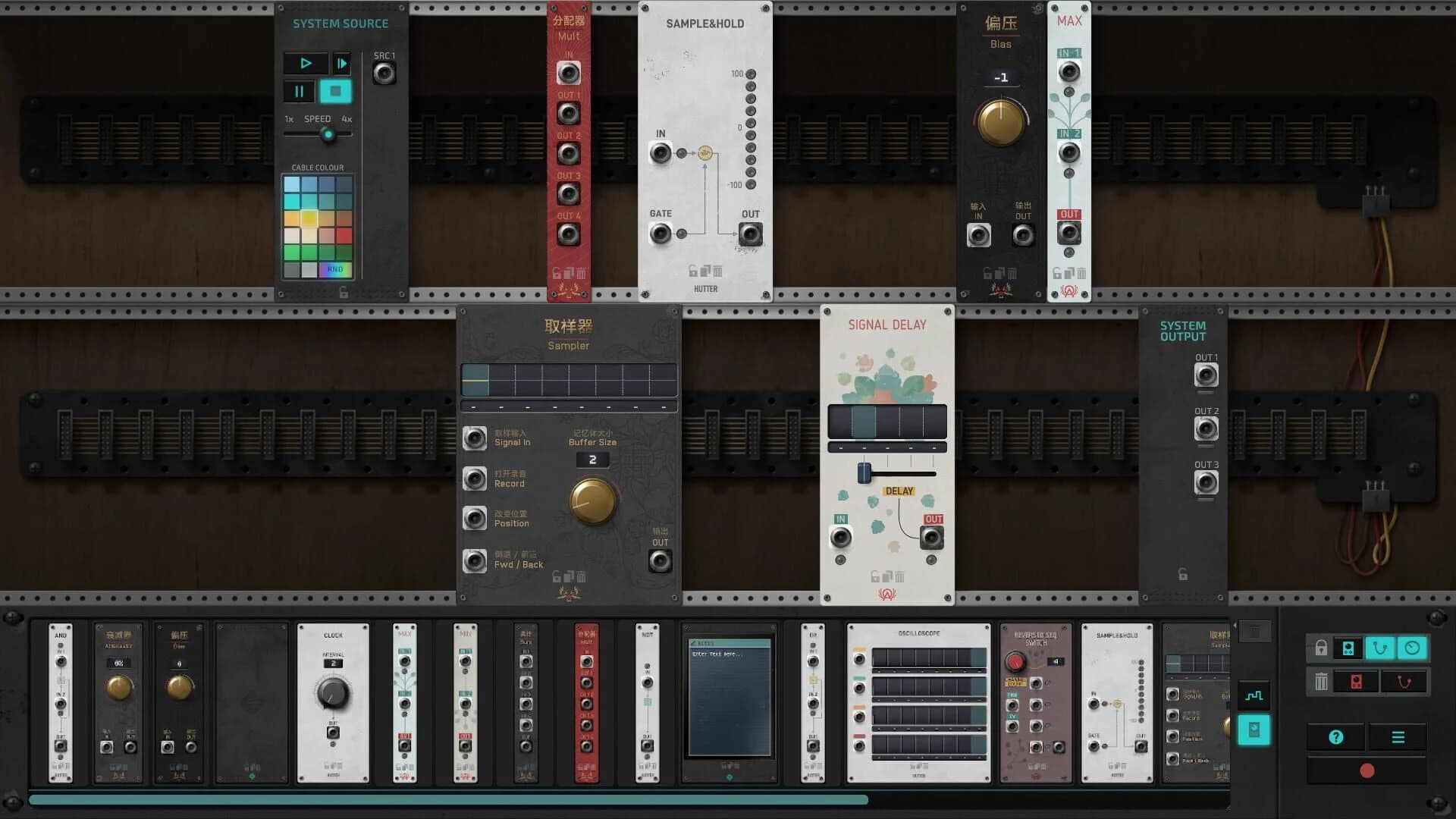The height and width of the screenshot is (819, 1456).
Task: Enable the red cable-delete mode
Action: [x=1404, y=682]
